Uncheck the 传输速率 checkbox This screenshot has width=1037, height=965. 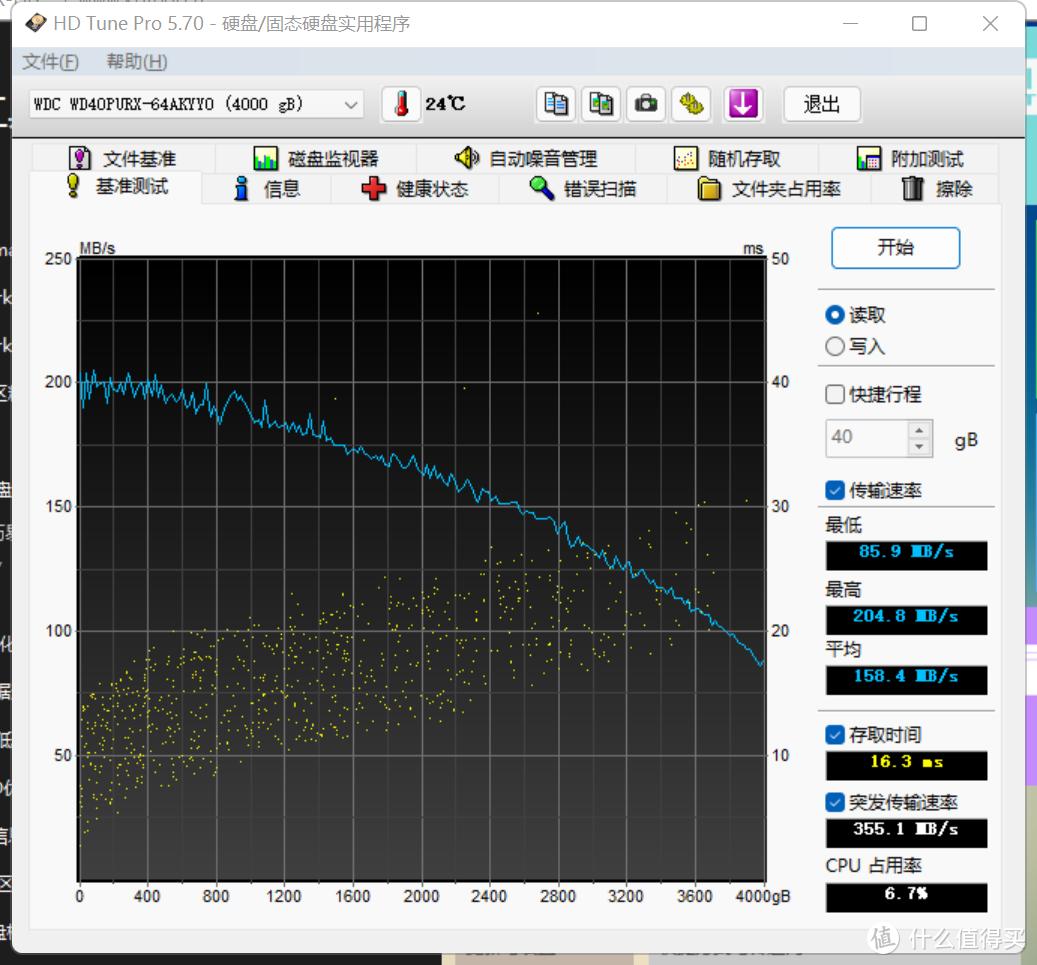click(835, 490)
